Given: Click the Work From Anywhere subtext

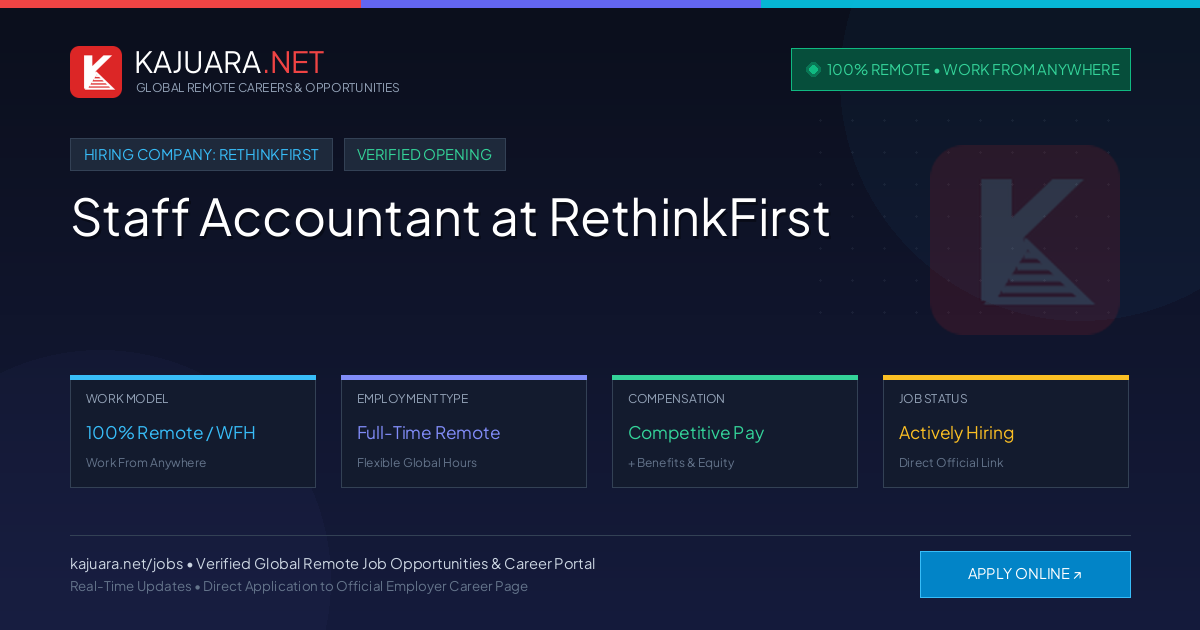Looking at the screenshot, I should pyautogui.click(x=146, y=463).
